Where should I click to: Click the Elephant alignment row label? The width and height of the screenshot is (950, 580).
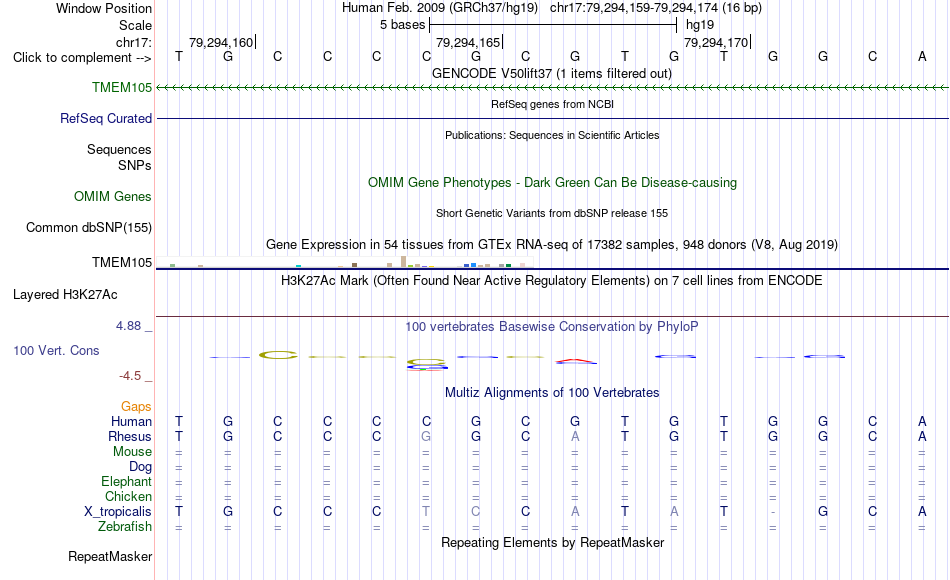[126, 481]
